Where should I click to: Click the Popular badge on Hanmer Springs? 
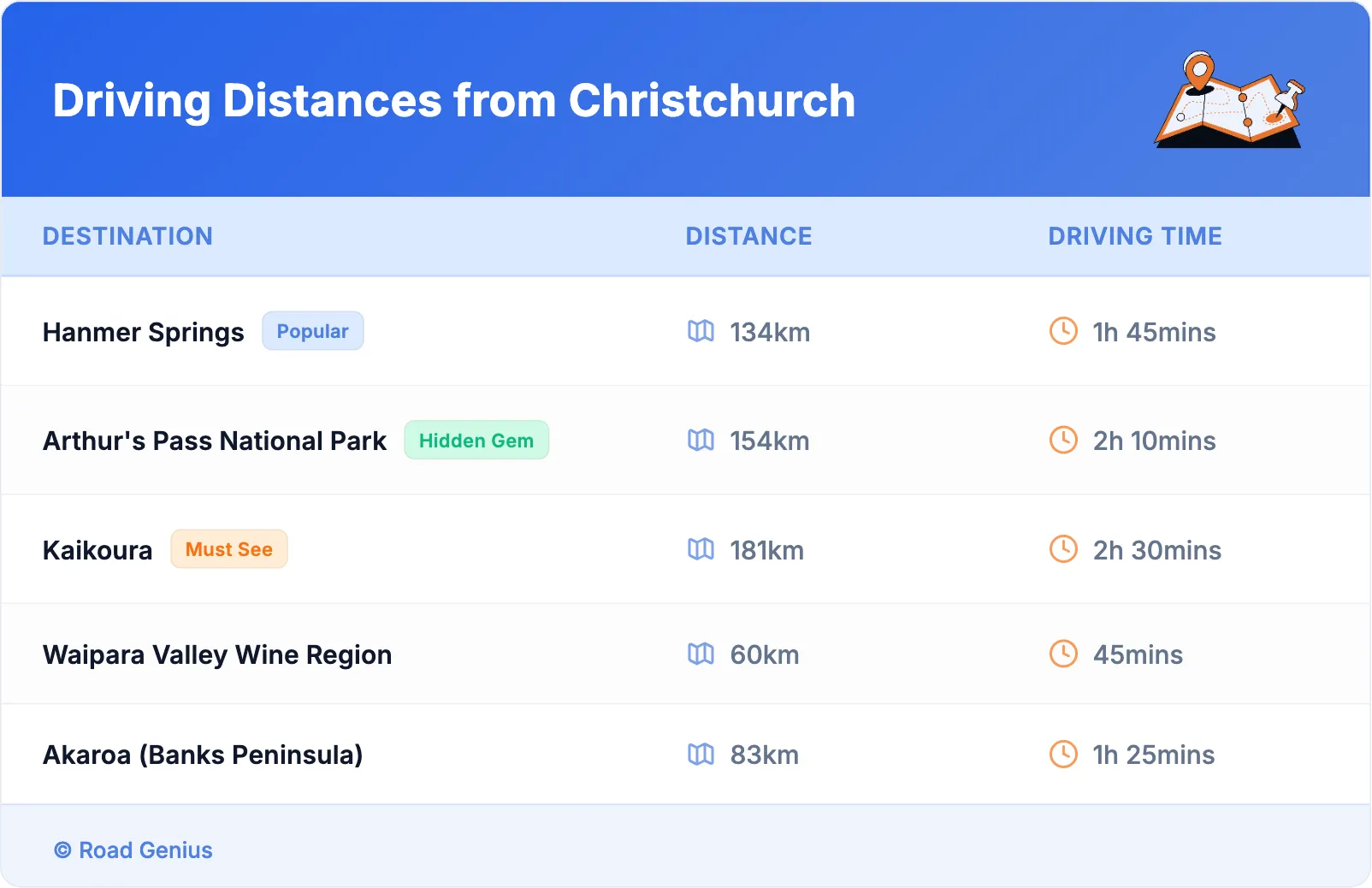pos(312,331)
